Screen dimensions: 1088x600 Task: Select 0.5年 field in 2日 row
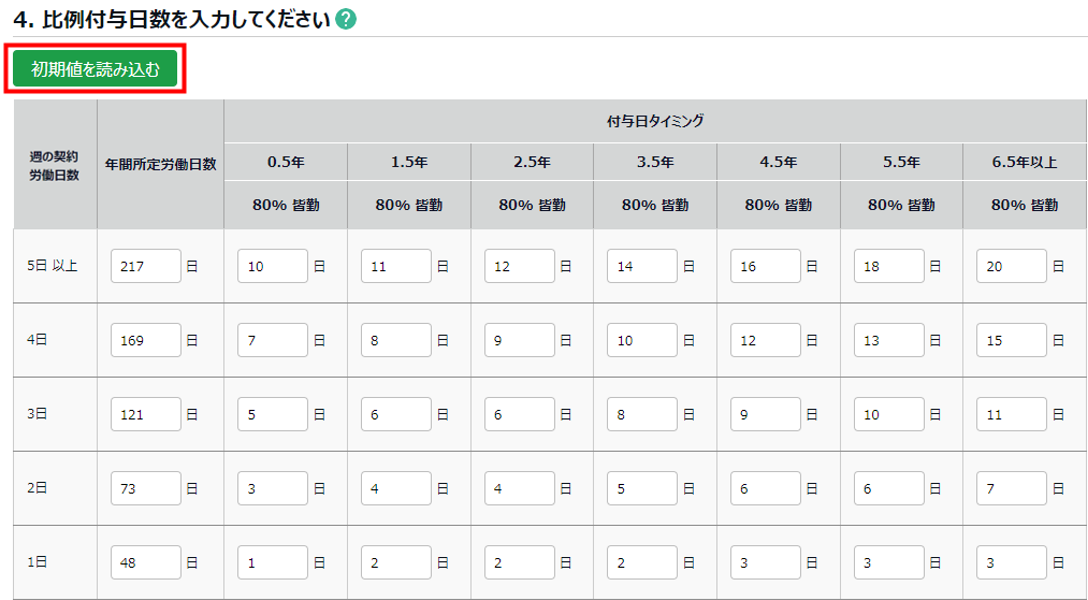[273, 488]
